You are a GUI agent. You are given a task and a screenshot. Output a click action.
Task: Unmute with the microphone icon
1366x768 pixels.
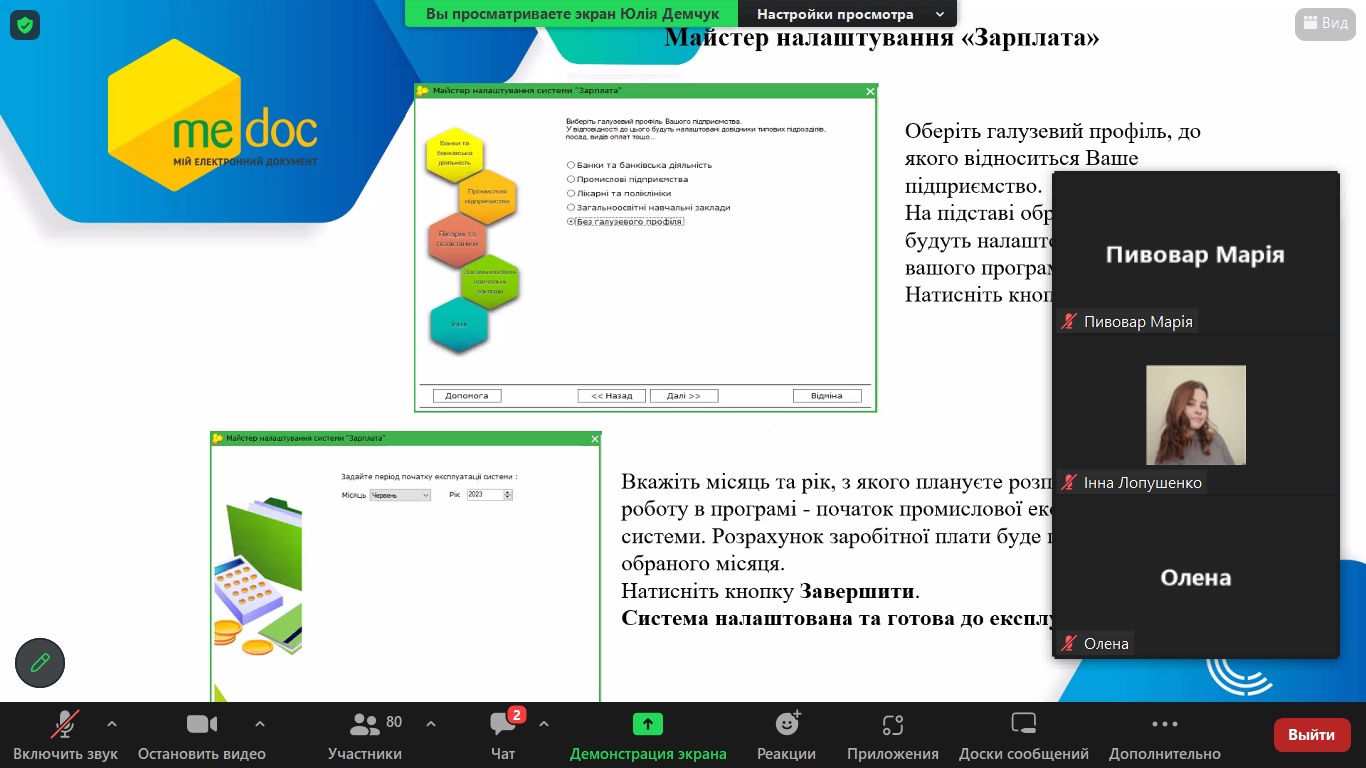click(x=65, y=724)
